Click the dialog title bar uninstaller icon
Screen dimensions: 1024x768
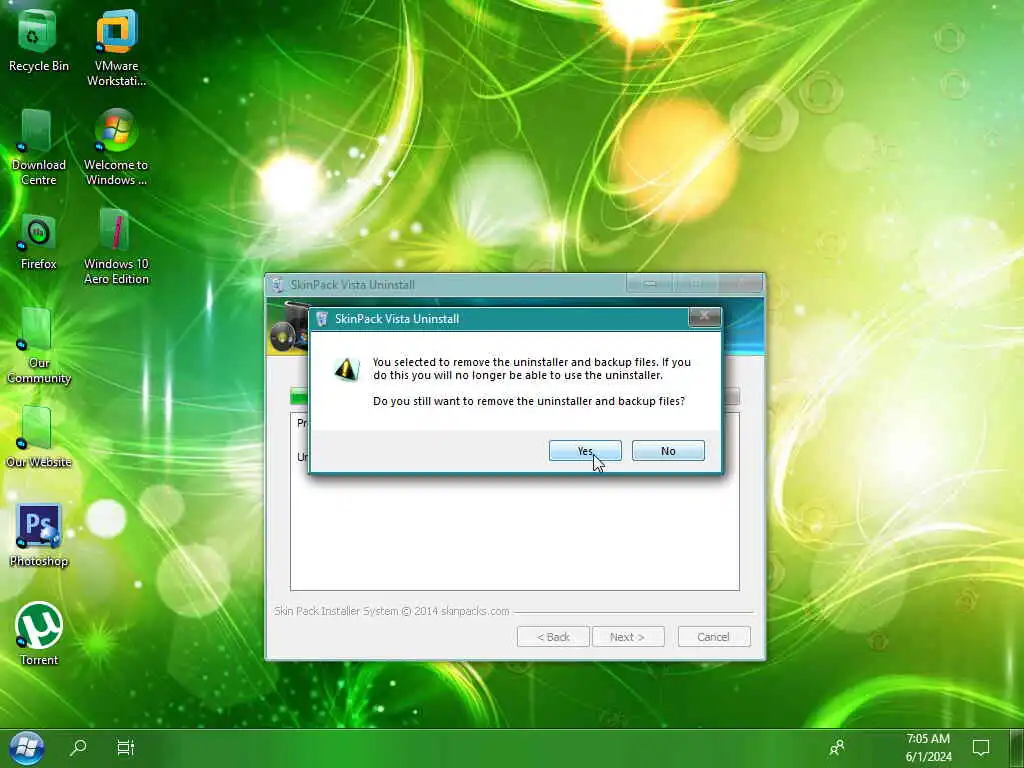(322, 319)
